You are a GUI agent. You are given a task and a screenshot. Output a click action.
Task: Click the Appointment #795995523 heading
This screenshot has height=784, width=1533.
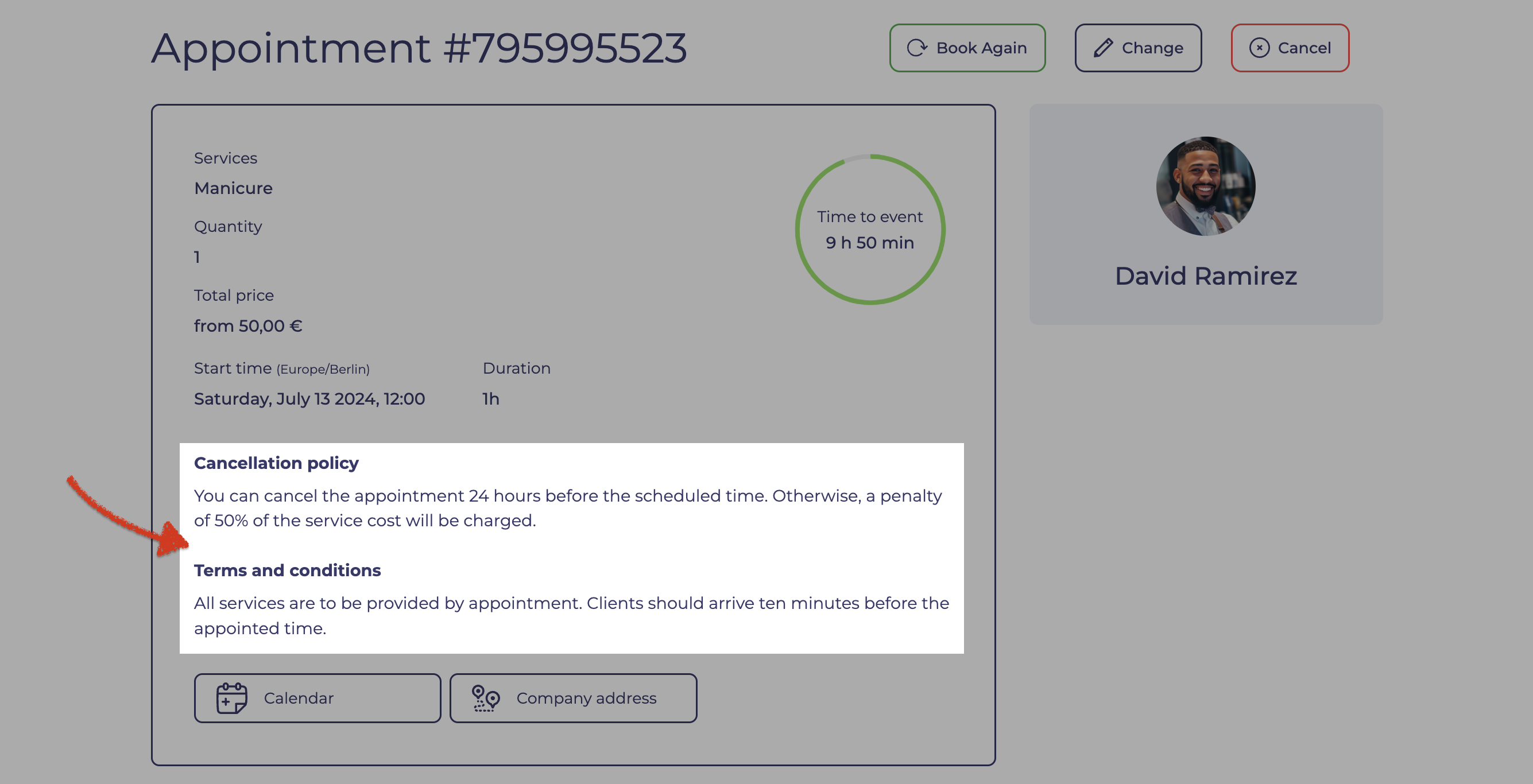point(420,48)
